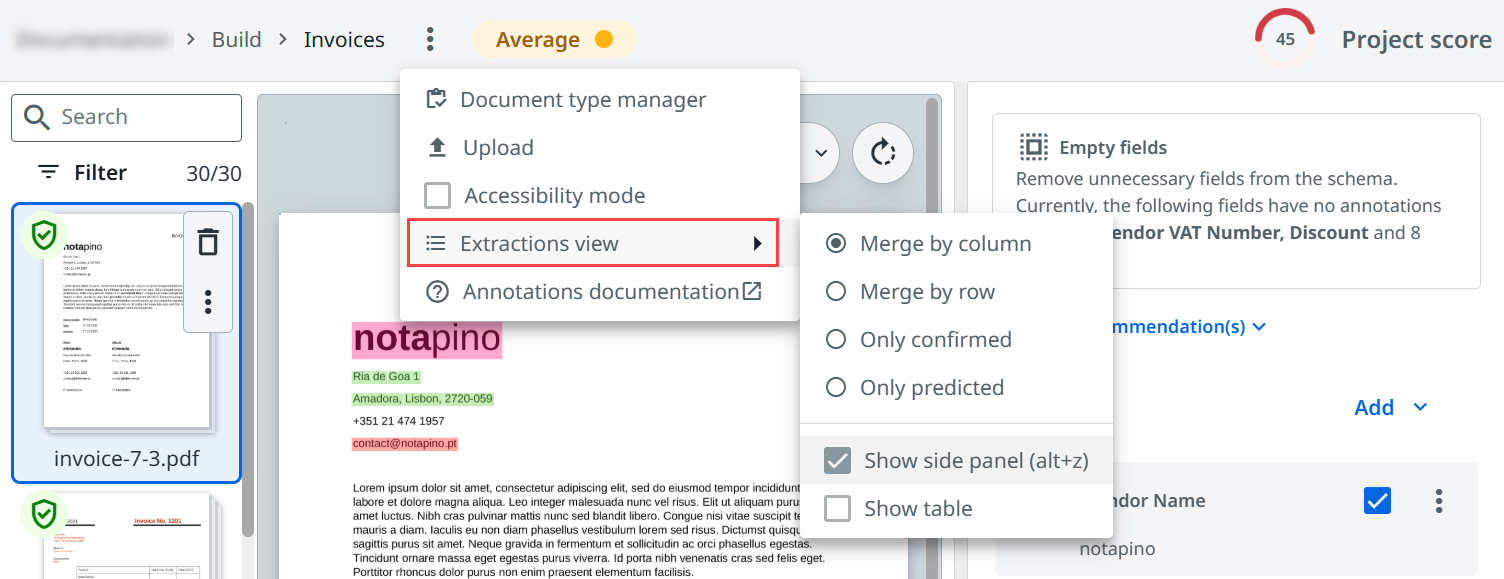
Task: Select the Merge by row radio option
Action: pyautogui.click(x=836, y=292)
